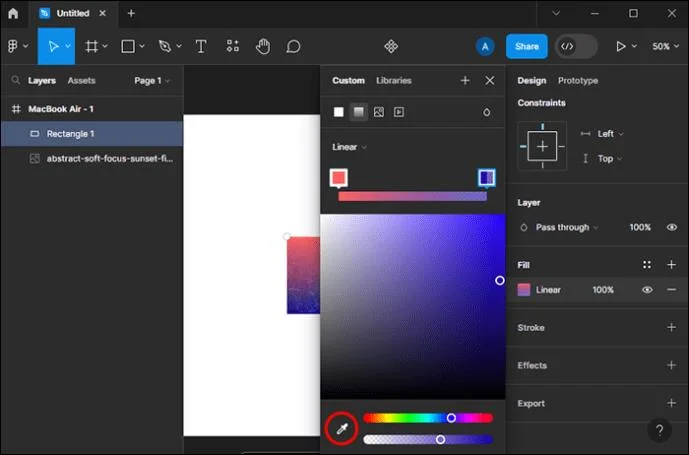
Task: Click the components icon in toolbar center
Action: coord(391,46)
